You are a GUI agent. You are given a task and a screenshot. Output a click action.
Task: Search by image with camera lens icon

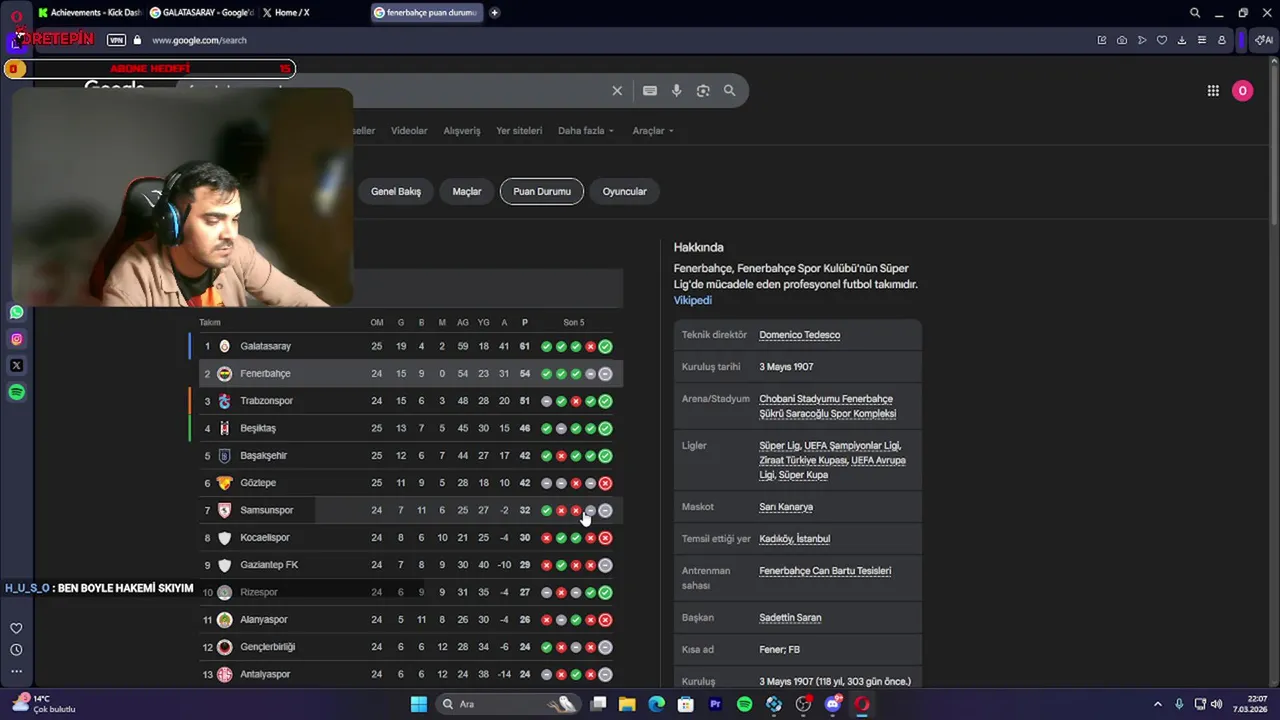click(703, 91)
